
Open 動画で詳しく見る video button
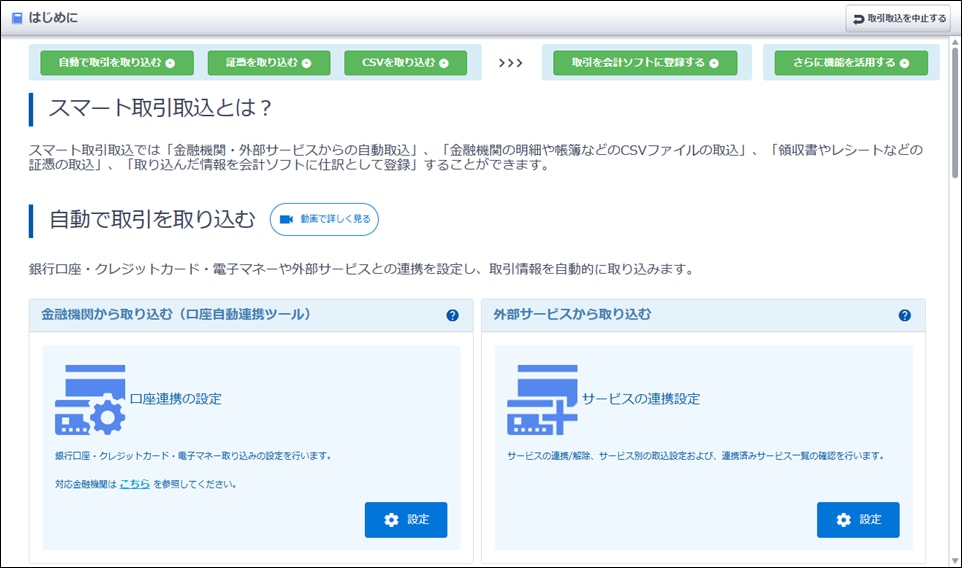tap(324, 219)
